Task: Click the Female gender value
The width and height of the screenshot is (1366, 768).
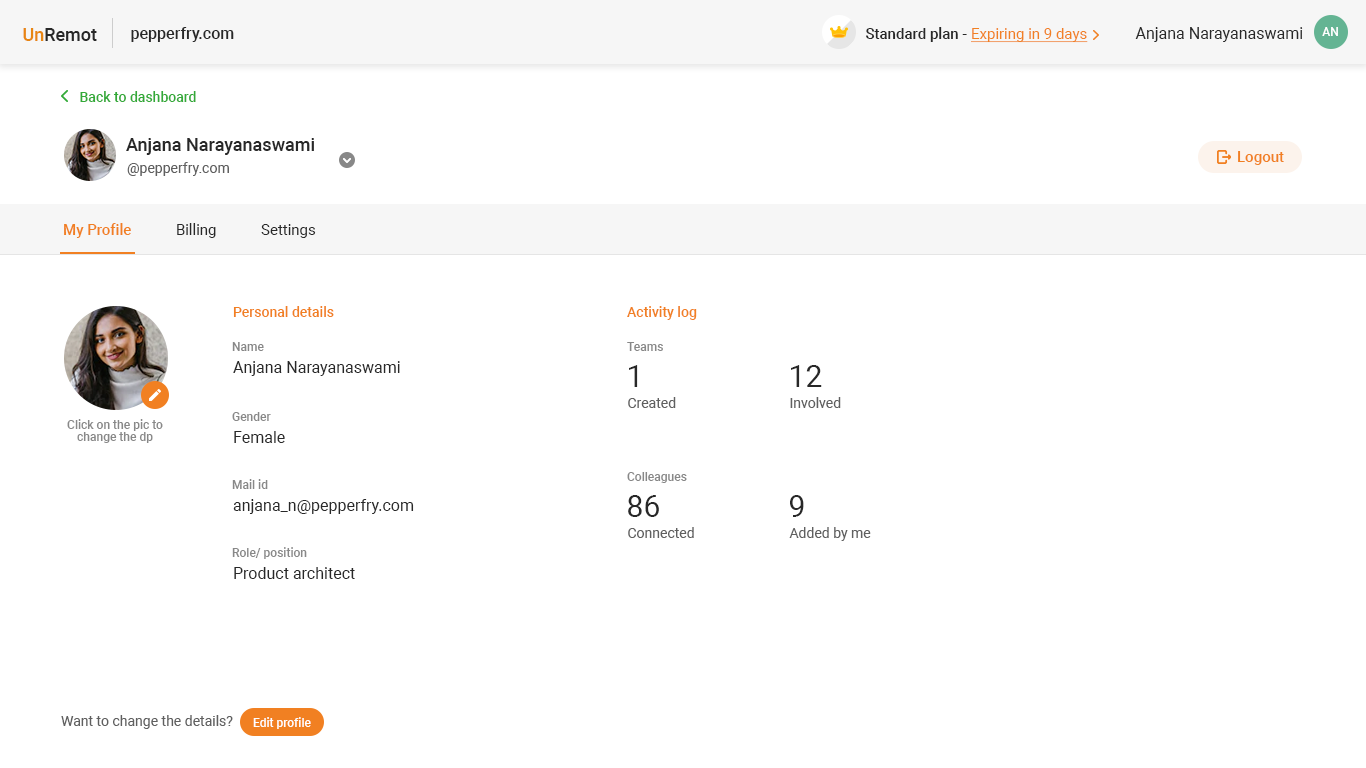Action: coord(259,437)
